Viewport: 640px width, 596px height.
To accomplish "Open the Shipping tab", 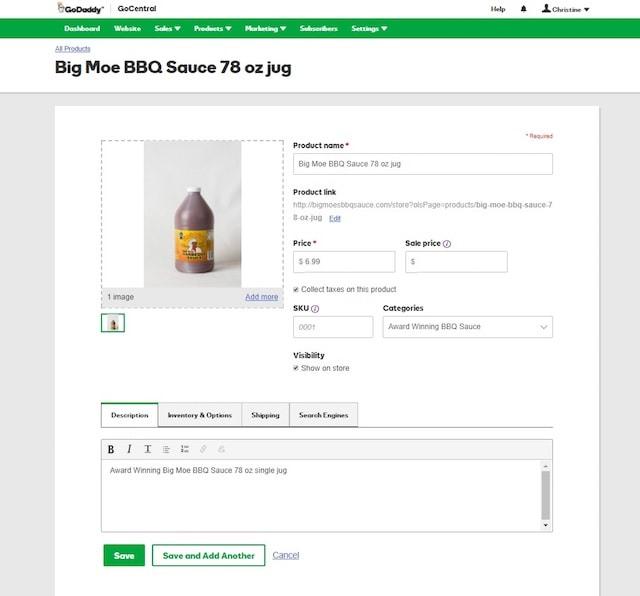I will click(265, 415).
